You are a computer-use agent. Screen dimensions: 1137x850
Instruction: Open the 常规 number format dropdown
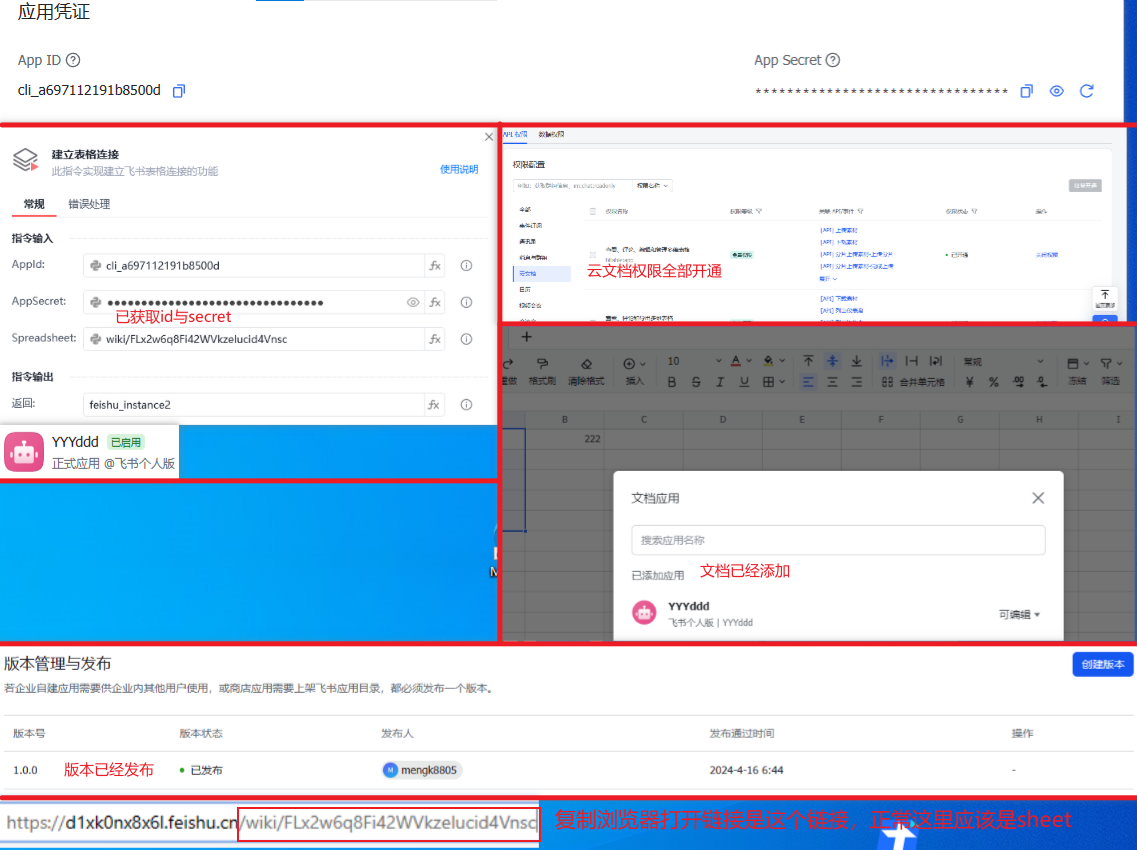(1003, 361)
